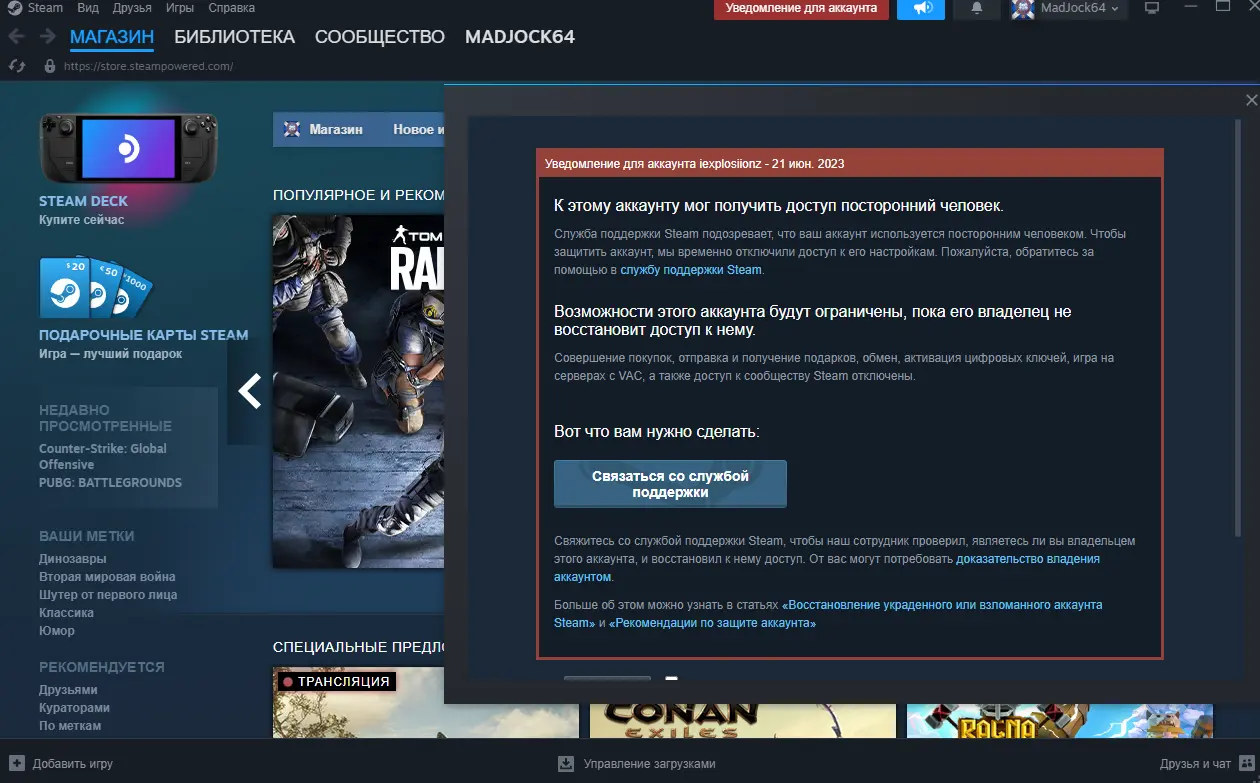
Task: Open the службу поддержки Steam link
Action: click(x=691, y=270)
